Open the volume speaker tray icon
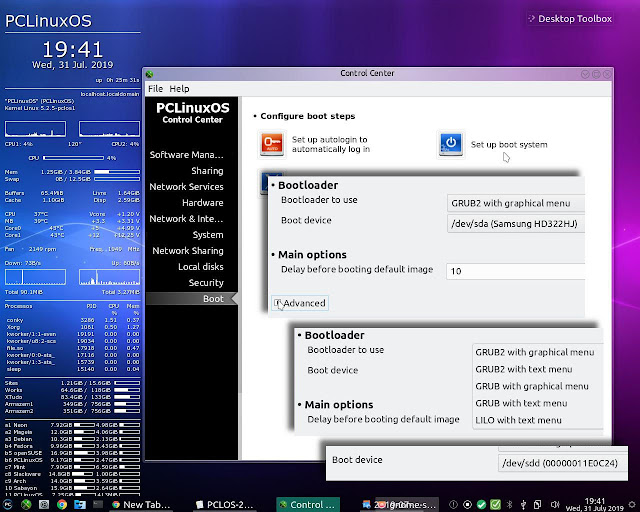The image size is (640, 512). pos(555,505)
